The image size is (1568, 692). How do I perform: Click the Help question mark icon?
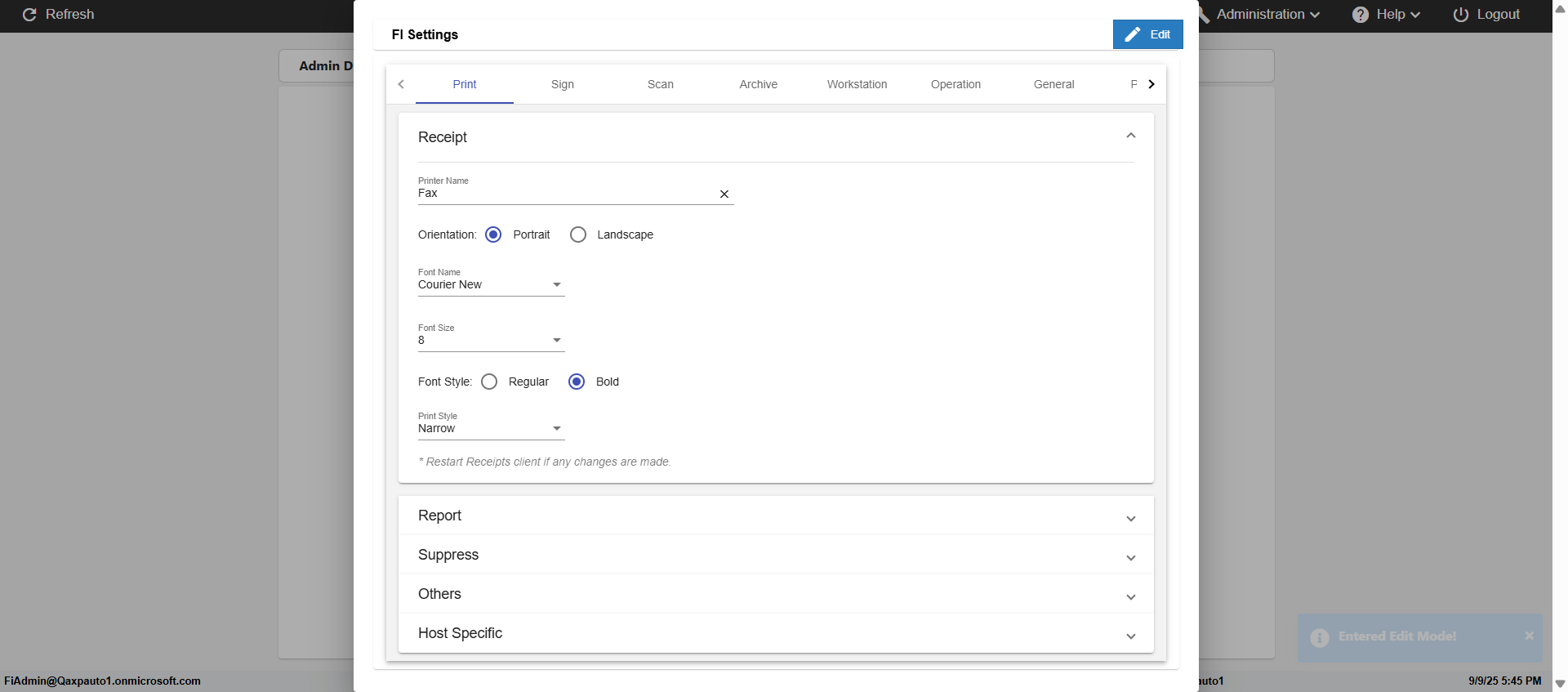[1360, 15]
